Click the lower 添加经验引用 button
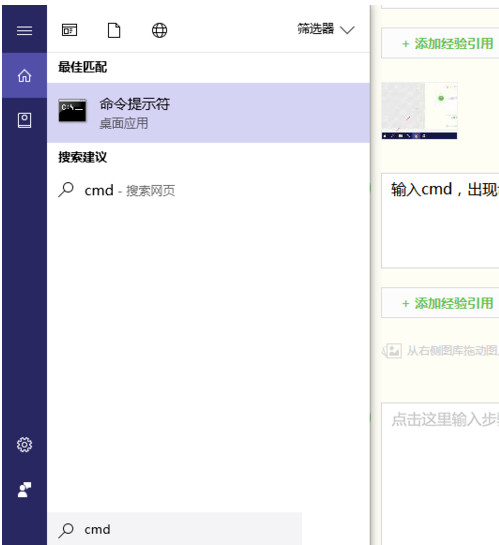Viewport: 499px width, 545px height. pos(440,303)
